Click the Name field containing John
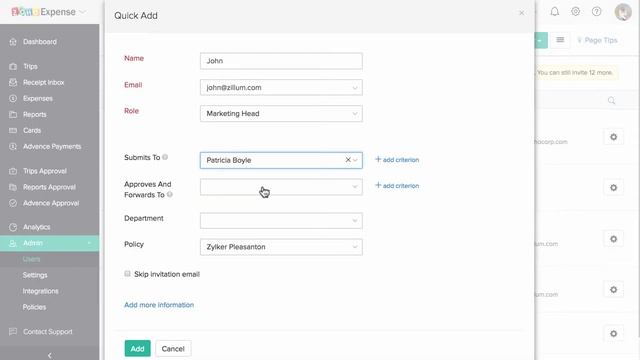 (281, 61)
